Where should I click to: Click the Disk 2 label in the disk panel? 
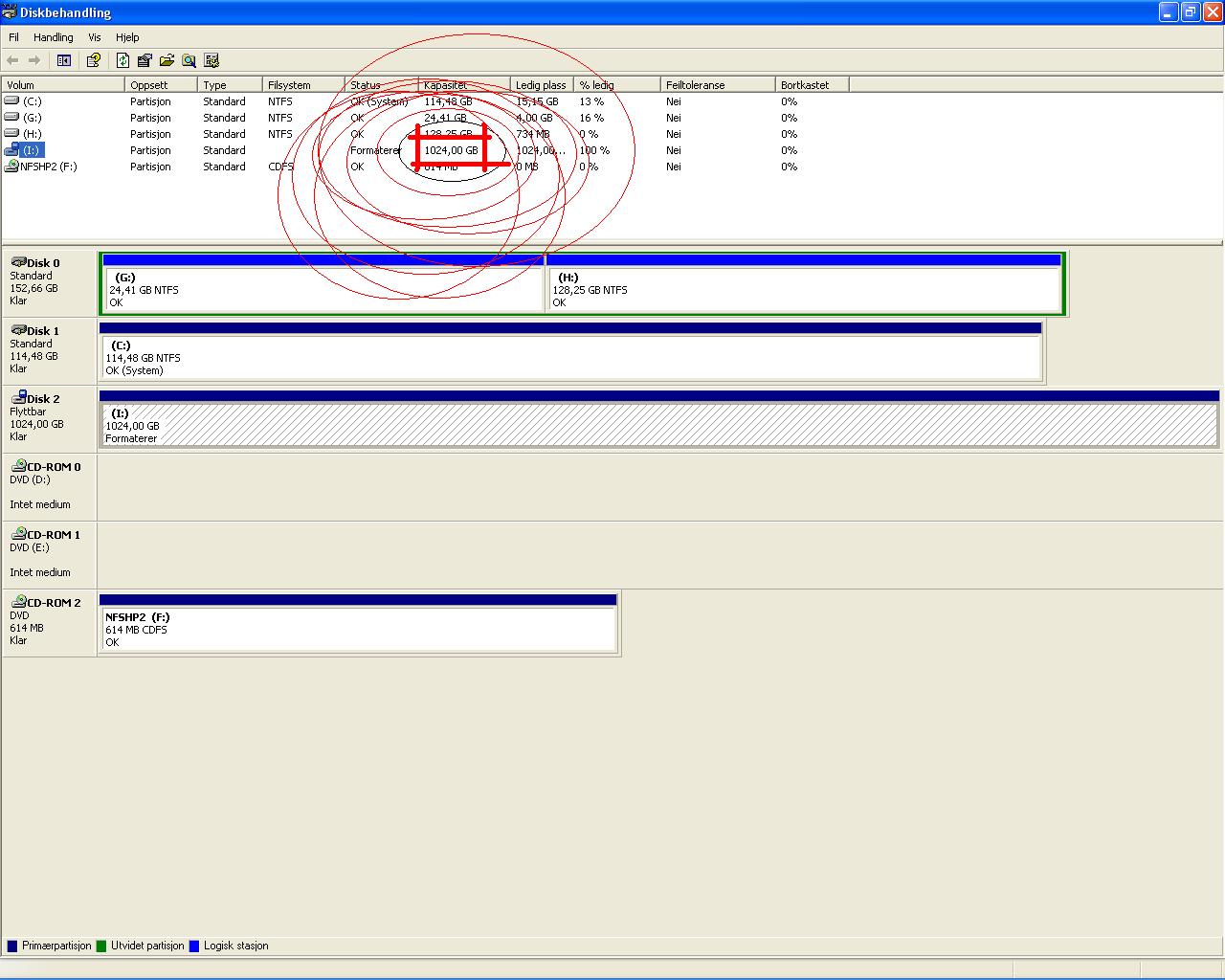click(43, 399)
